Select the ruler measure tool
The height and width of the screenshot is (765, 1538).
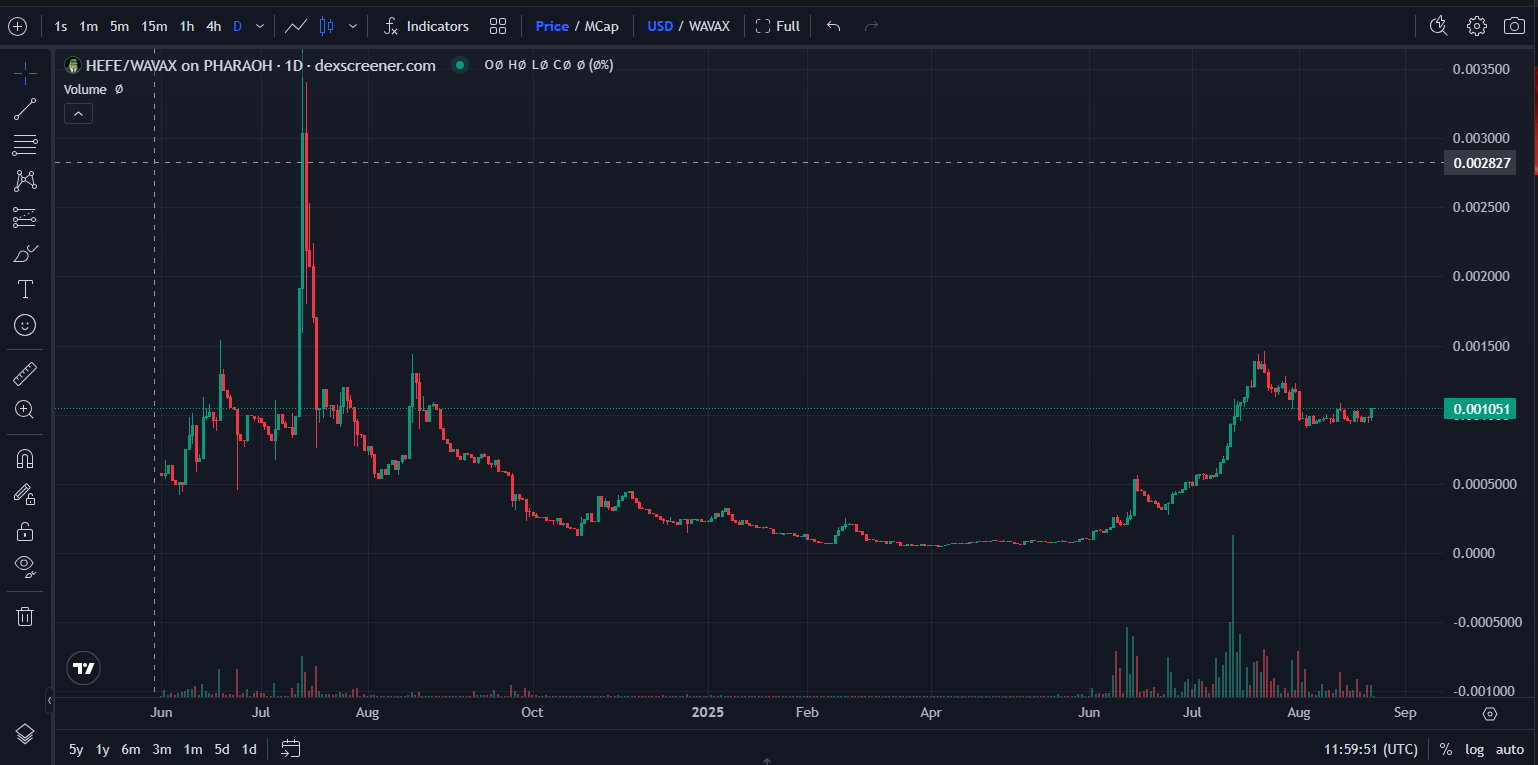tap(25, 374)
